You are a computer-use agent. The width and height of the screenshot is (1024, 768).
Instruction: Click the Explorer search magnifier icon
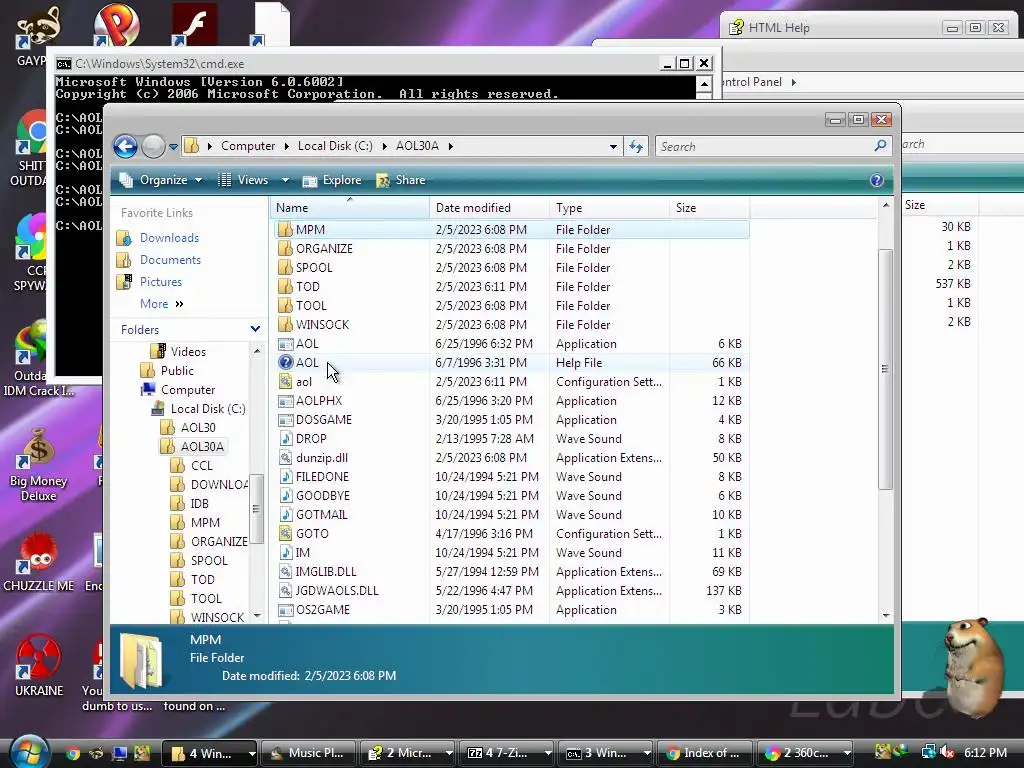880,146
